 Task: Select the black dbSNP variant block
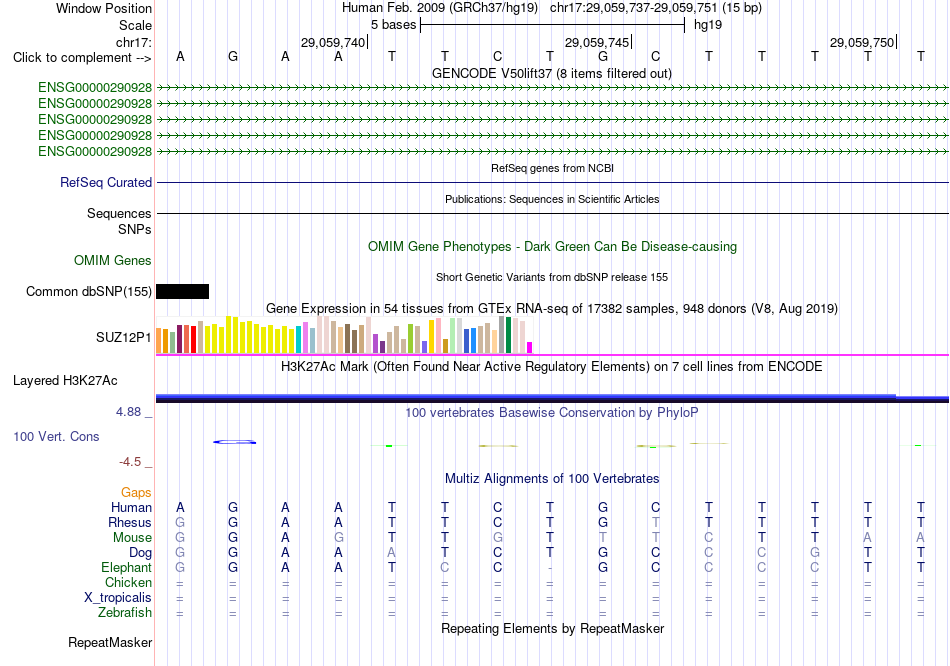click(x=182, y=291)
